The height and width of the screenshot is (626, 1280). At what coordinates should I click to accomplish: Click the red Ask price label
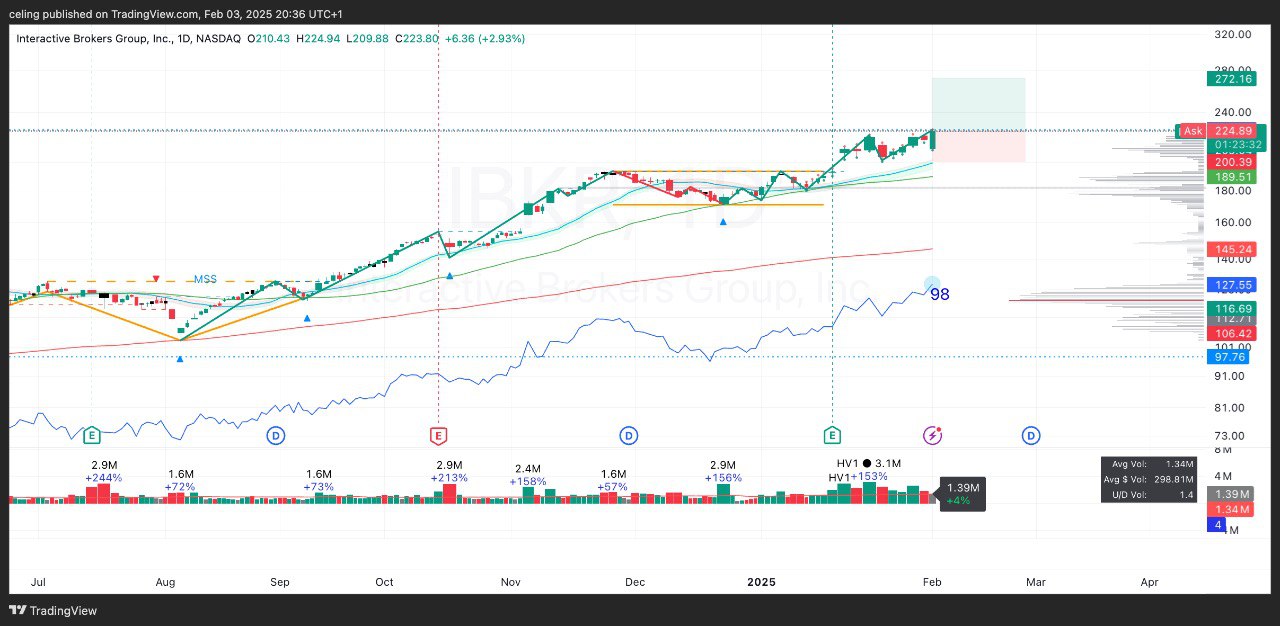(1192, 131)
